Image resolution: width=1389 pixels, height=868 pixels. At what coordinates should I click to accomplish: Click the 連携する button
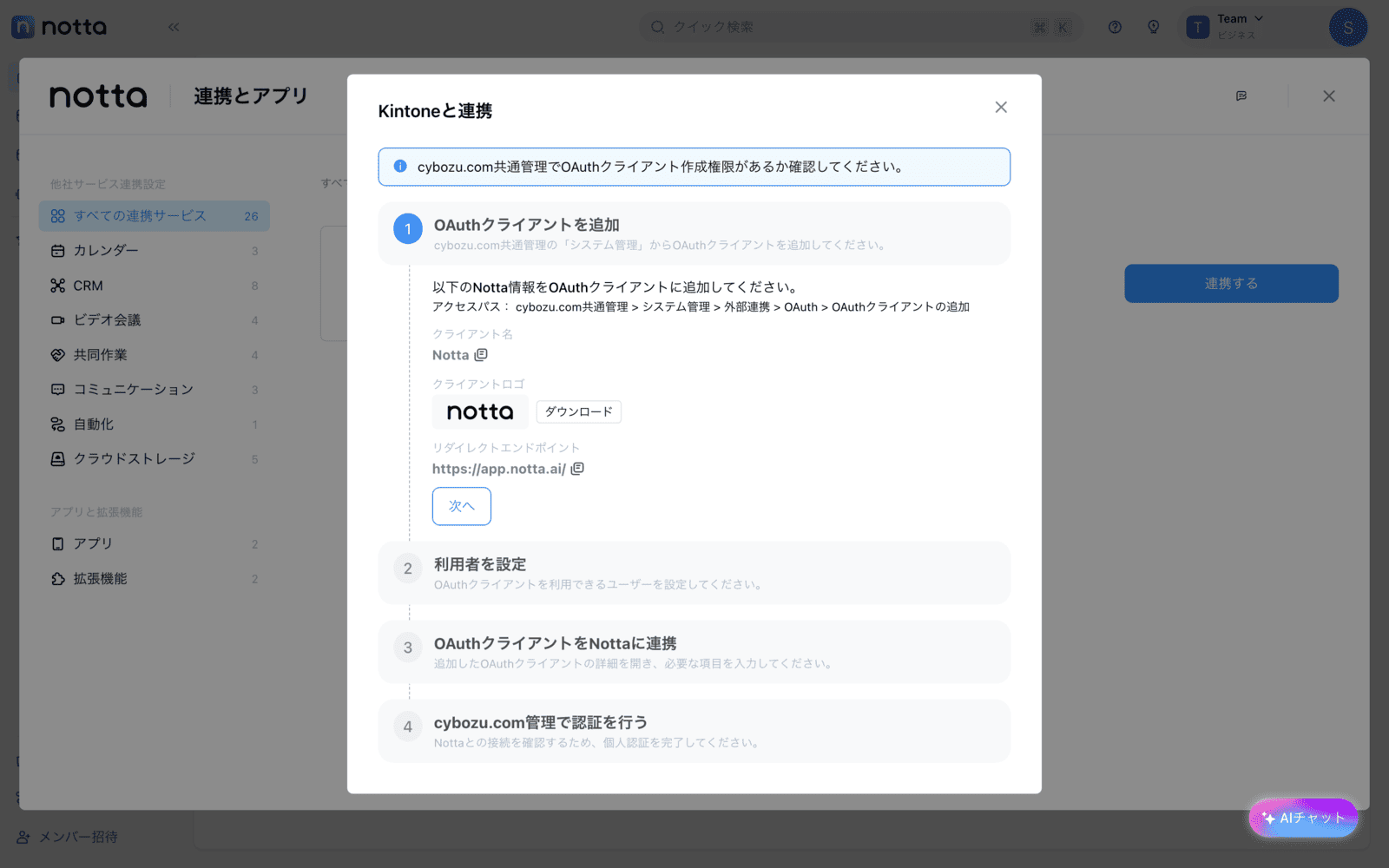coord(1231,284)
